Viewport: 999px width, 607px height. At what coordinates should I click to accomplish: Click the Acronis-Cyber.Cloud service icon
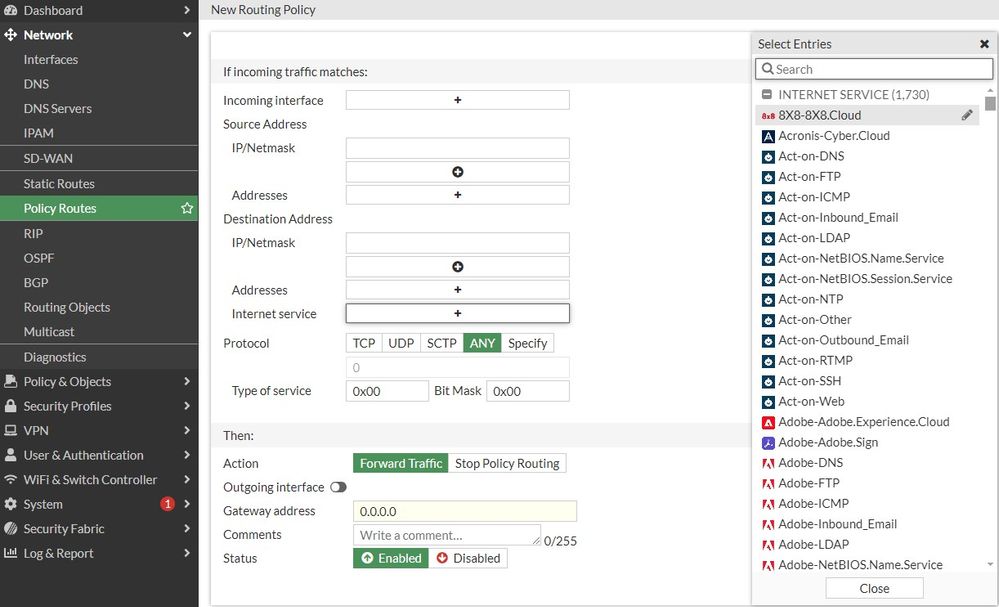[x=768, y=136]
